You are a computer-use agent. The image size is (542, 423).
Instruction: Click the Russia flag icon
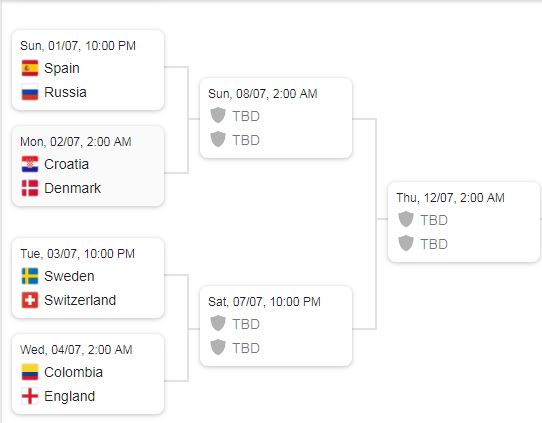tap(30, 92)
